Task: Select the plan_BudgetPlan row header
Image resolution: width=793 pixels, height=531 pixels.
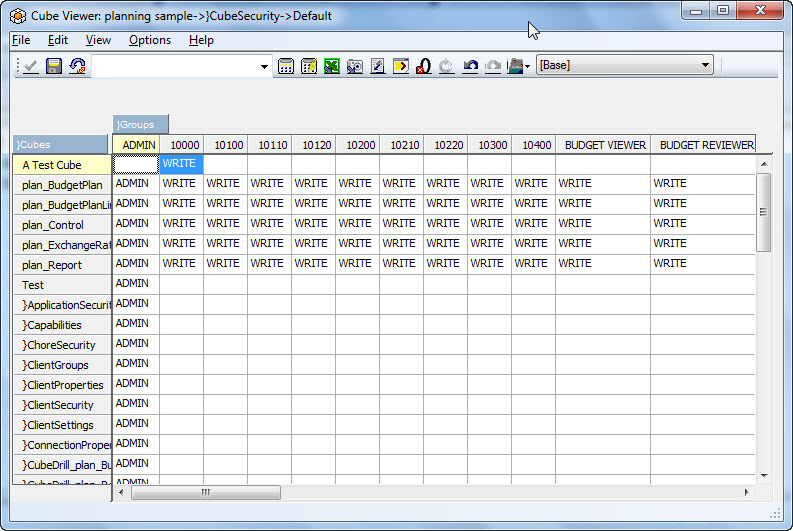Action: click(62, 185)
